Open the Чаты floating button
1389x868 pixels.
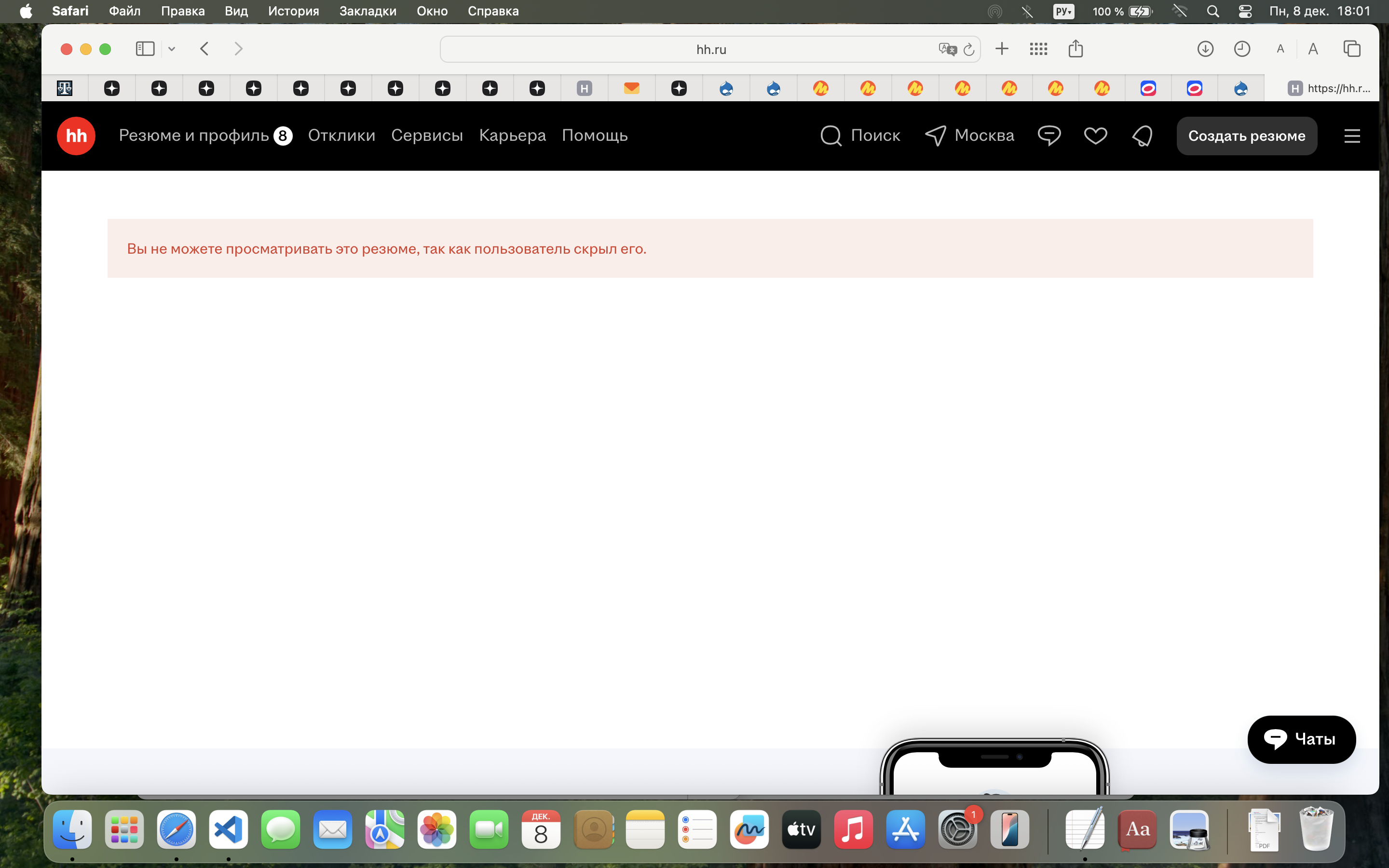pos(1301,739)
